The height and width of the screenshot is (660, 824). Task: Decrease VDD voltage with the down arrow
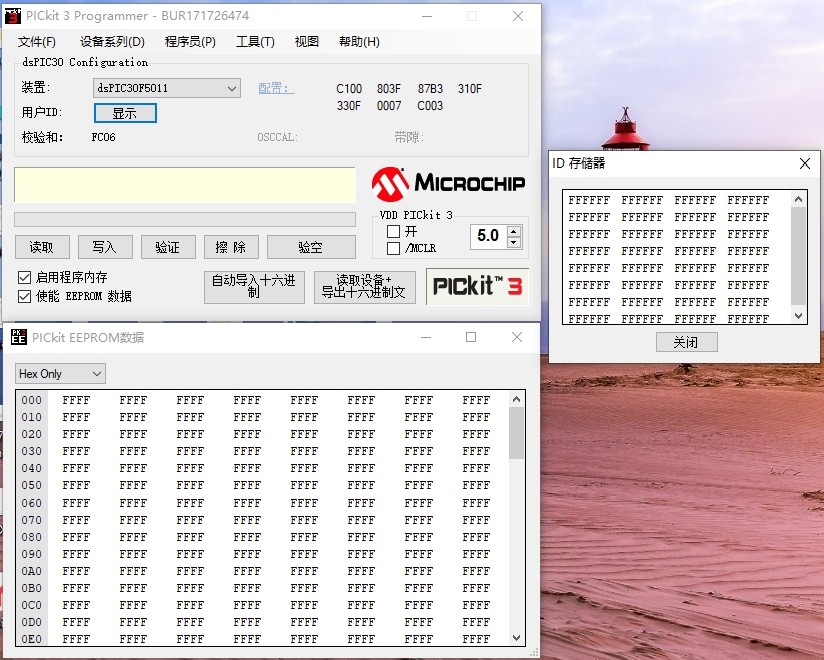click(x=514, y=242)
